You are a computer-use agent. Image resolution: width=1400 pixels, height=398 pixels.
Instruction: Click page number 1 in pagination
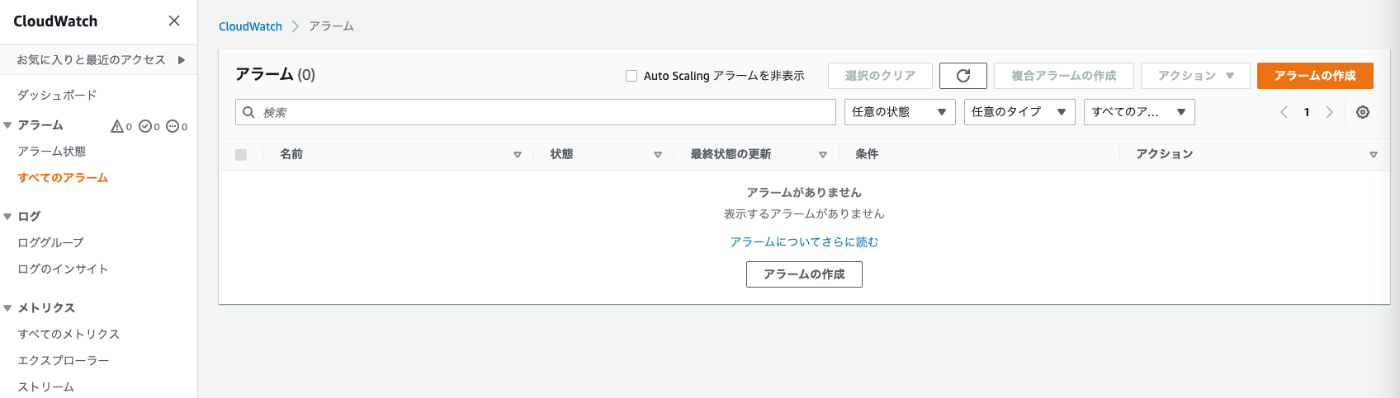(1307, 112)
